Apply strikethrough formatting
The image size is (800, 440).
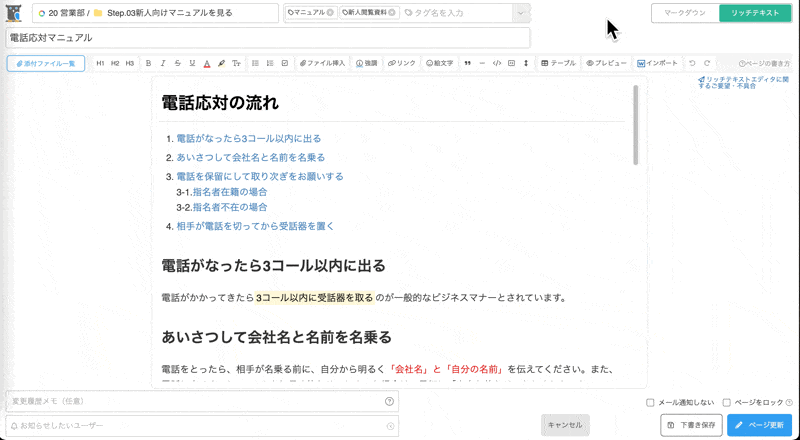coord(177,63)
